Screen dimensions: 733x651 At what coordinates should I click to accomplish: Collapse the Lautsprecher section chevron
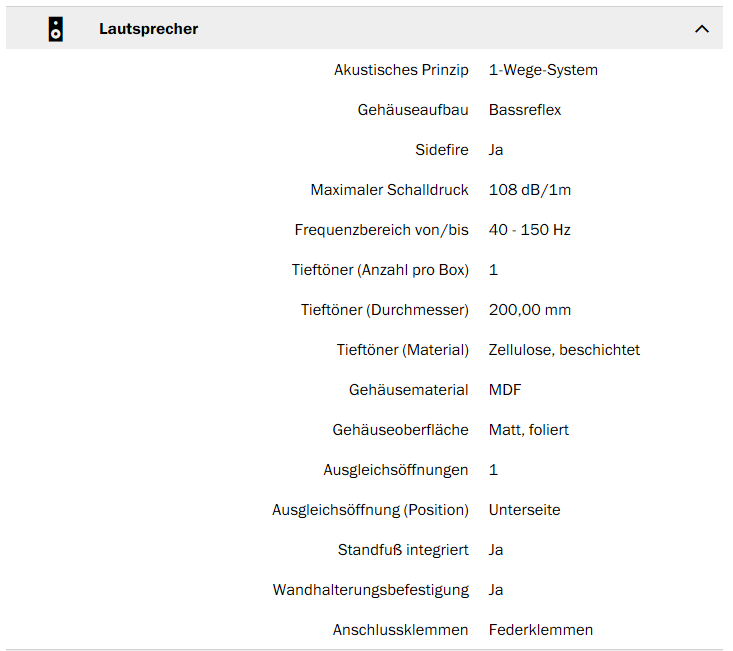click(x=702, y=29)
